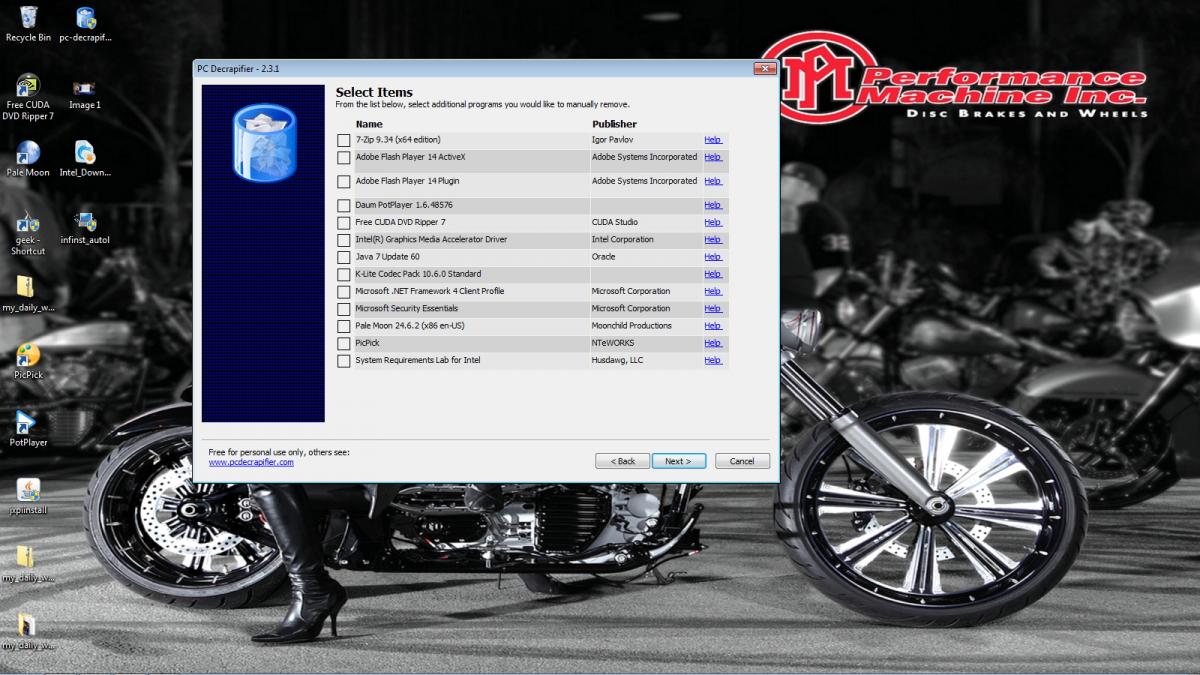Open Help link for Daum PotPlayer

pyautogui.click(x=712, y=205)
